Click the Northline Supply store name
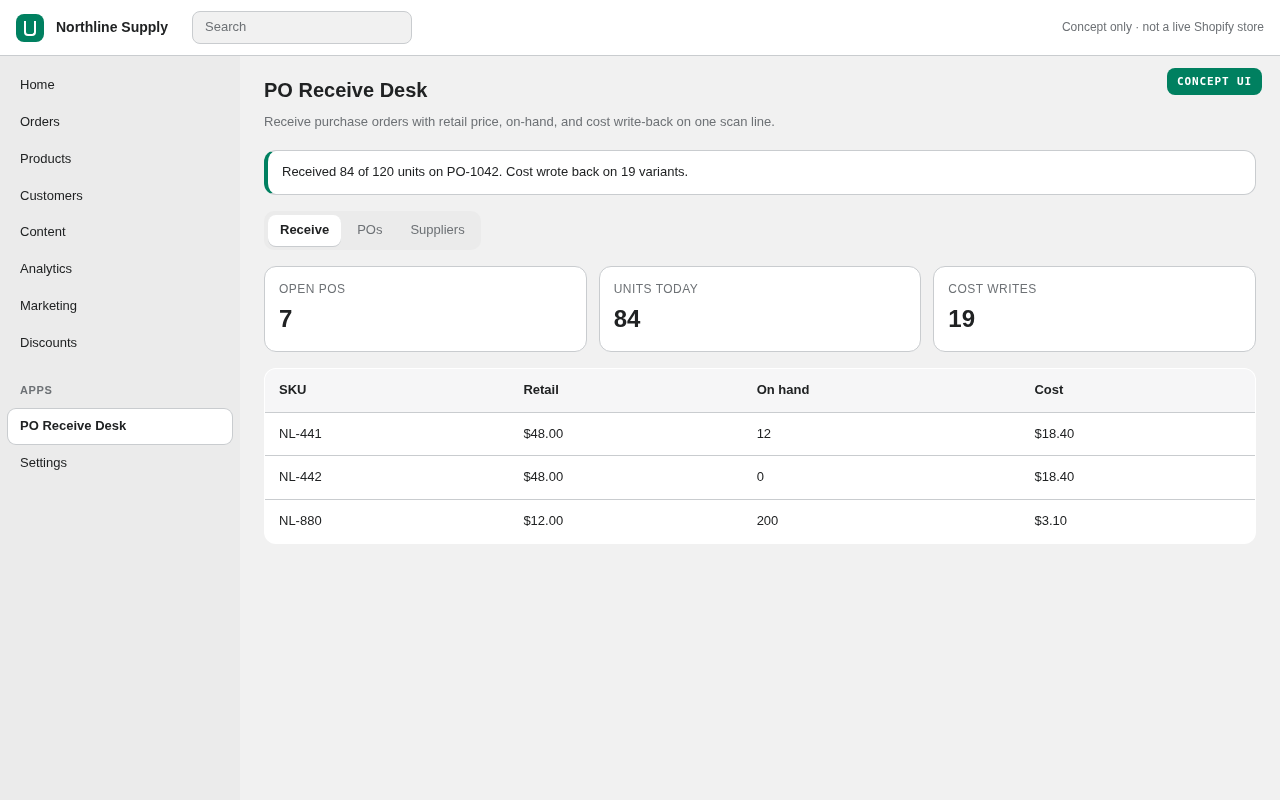Image resolution: width=1280 pixels, height=800 pixels. pyautogui.click(x=112, y=27)
